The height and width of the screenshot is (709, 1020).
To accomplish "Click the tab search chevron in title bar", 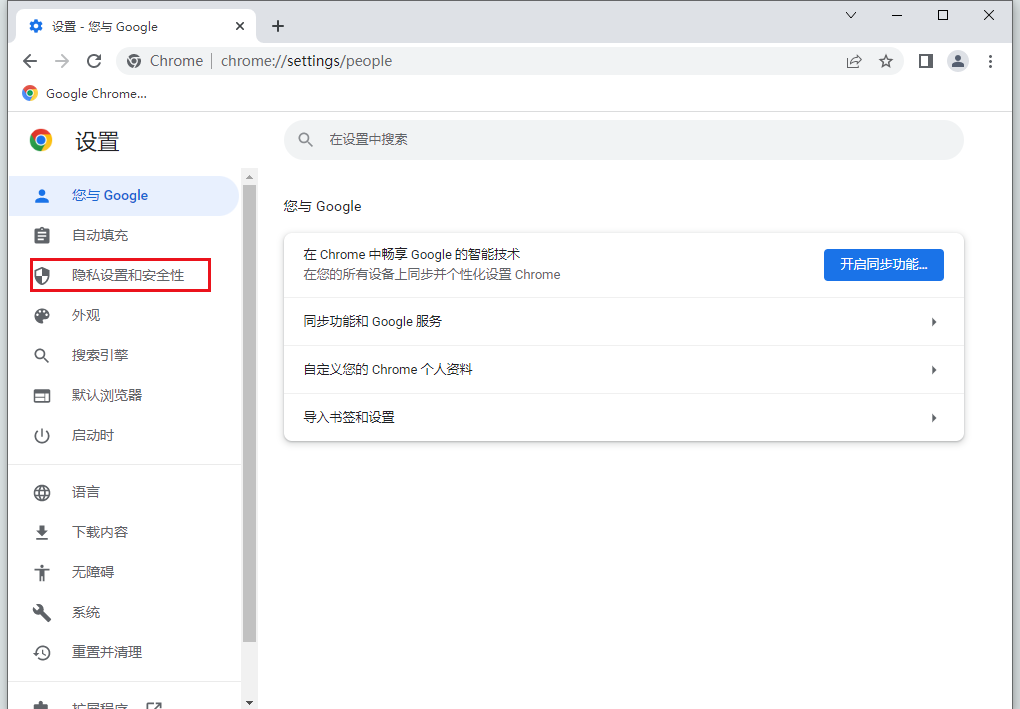I will coord(851,15).
